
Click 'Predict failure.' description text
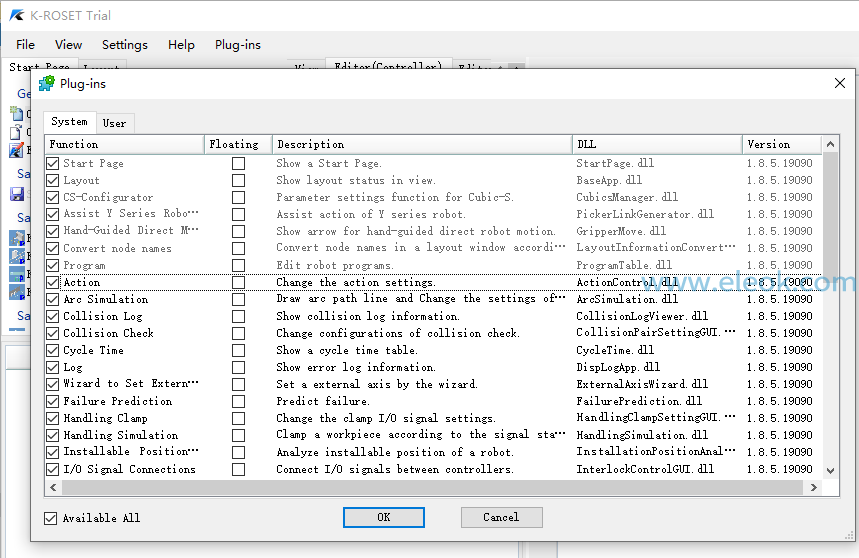click(x=323, y=401)
